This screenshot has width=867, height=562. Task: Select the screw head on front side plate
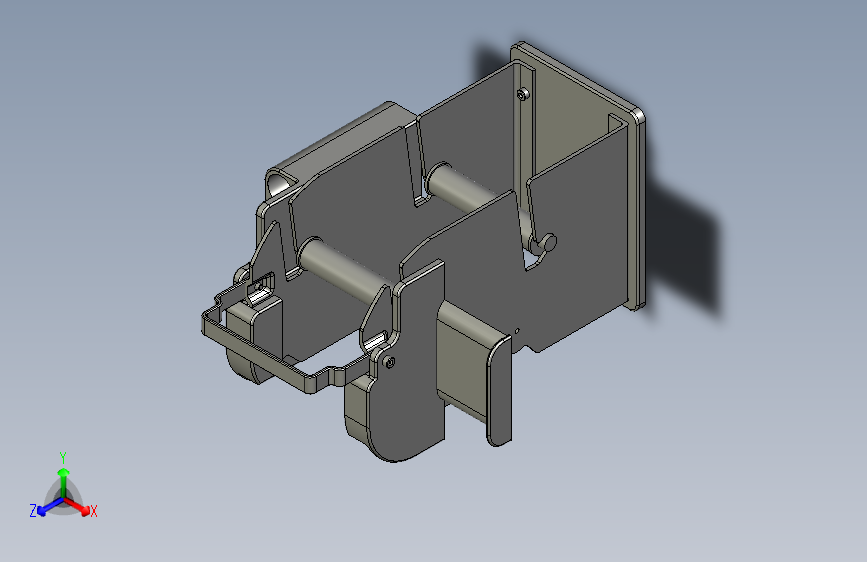click(390, 362)
